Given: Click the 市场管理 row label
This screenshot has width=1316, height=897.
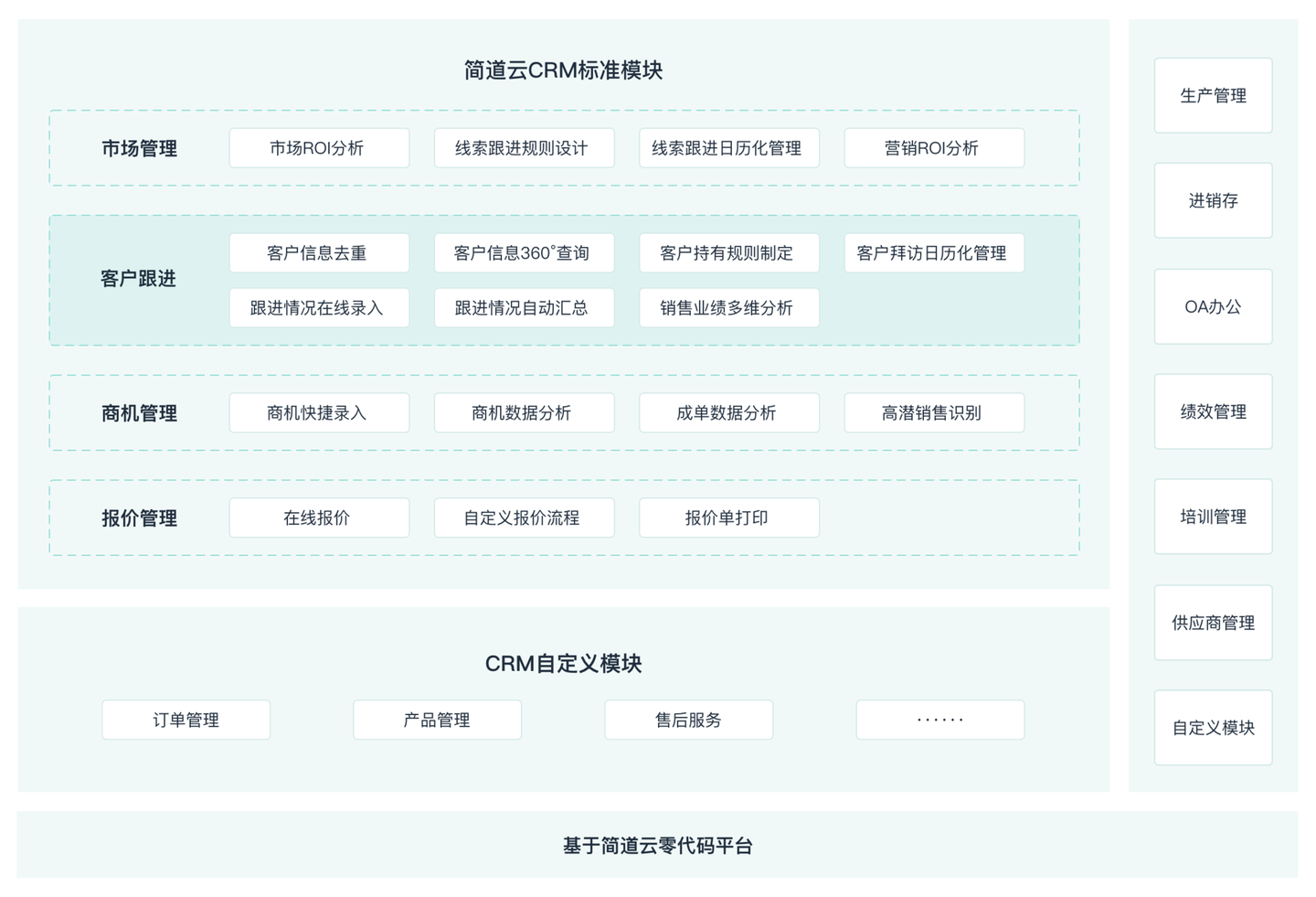Looking at the screenshot, I should pos(139,148).
